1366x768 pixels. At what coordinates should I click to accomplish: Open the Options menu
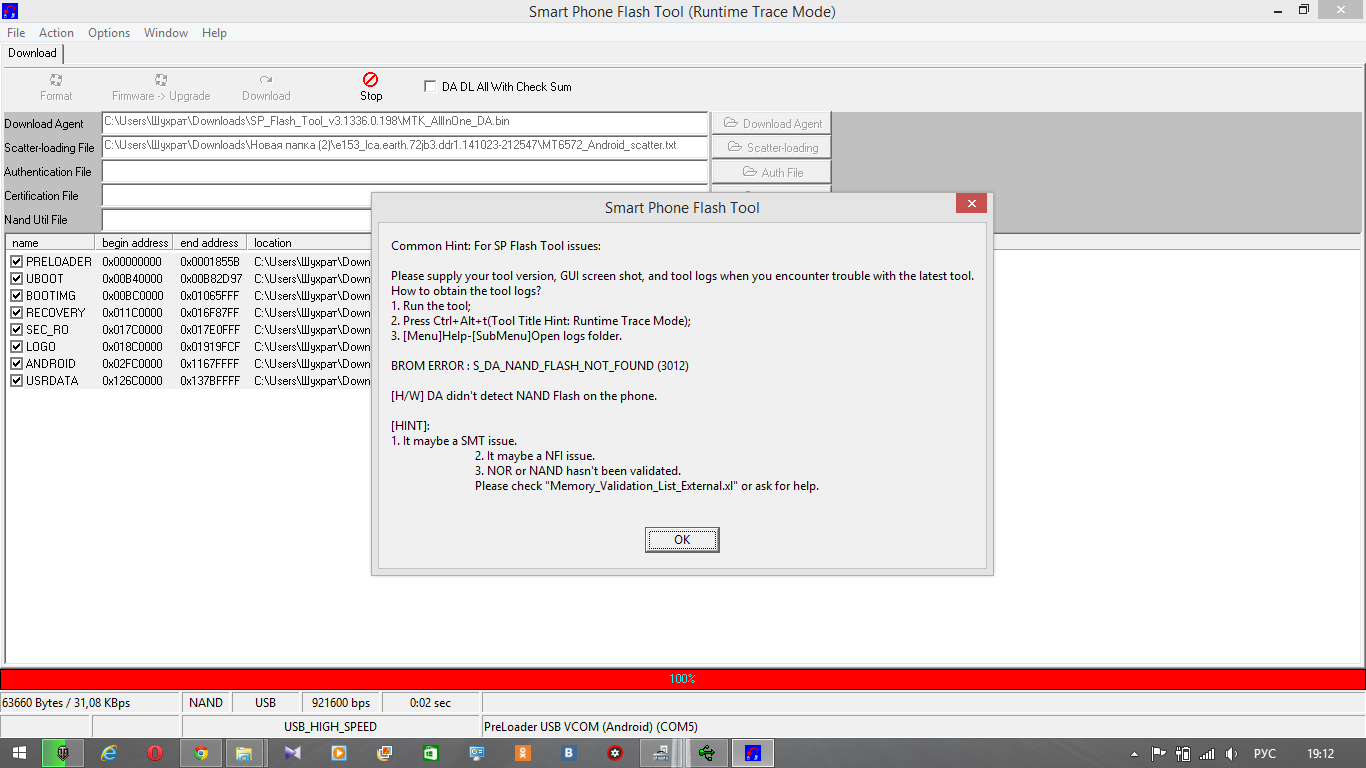[109, 33]
